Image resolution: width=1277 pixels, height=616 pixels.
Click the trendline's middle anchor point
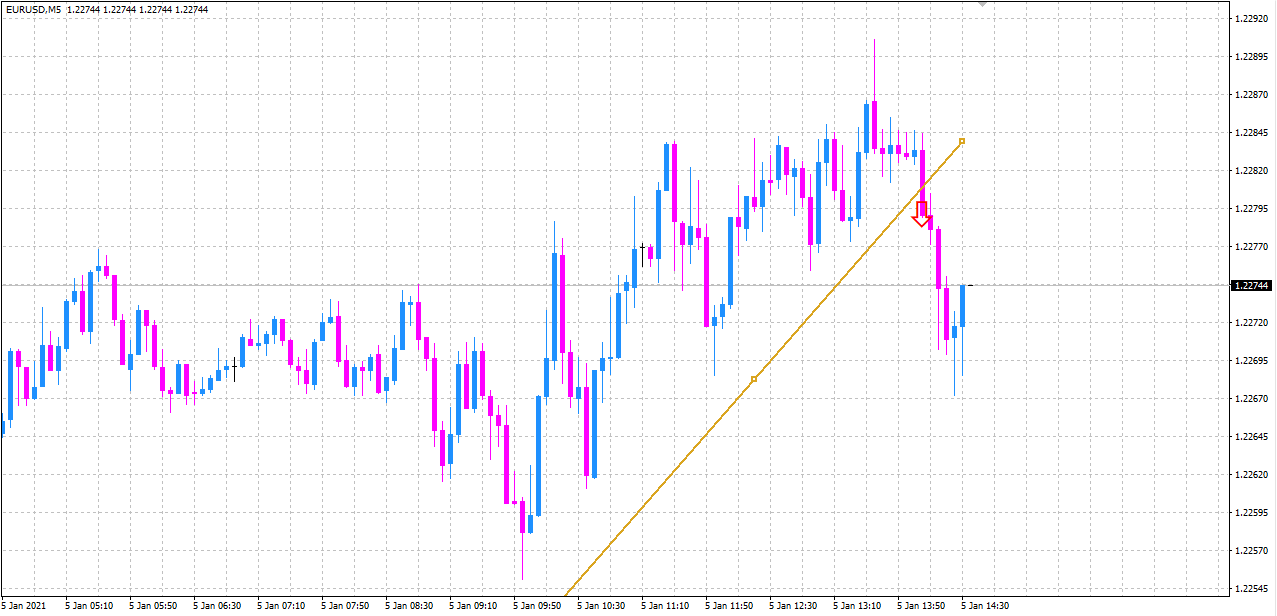[x=754, y=379]
